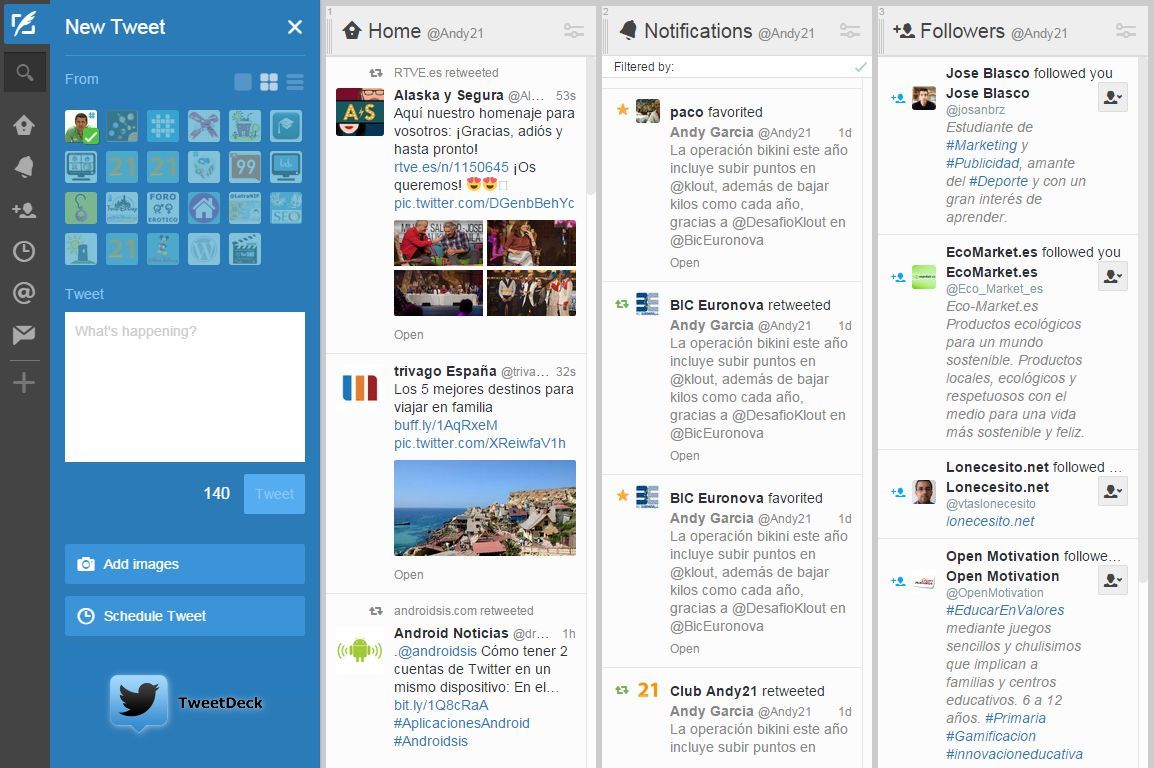The width and height of the screenshot is (1154, 768).
Task: Click the @josanbrz handle text
Action: tap(975, 110)
